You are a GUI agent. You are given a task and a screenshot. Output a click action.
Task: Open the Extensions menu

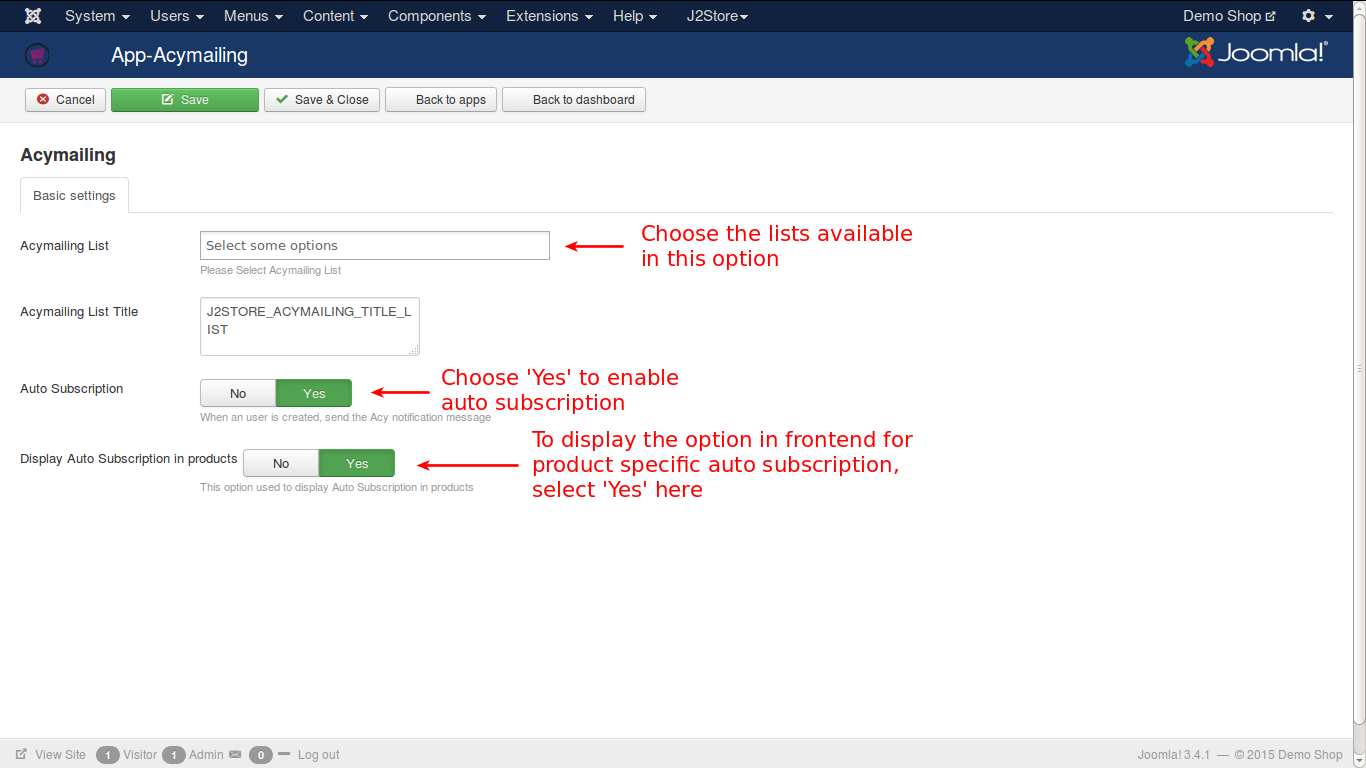549,16
